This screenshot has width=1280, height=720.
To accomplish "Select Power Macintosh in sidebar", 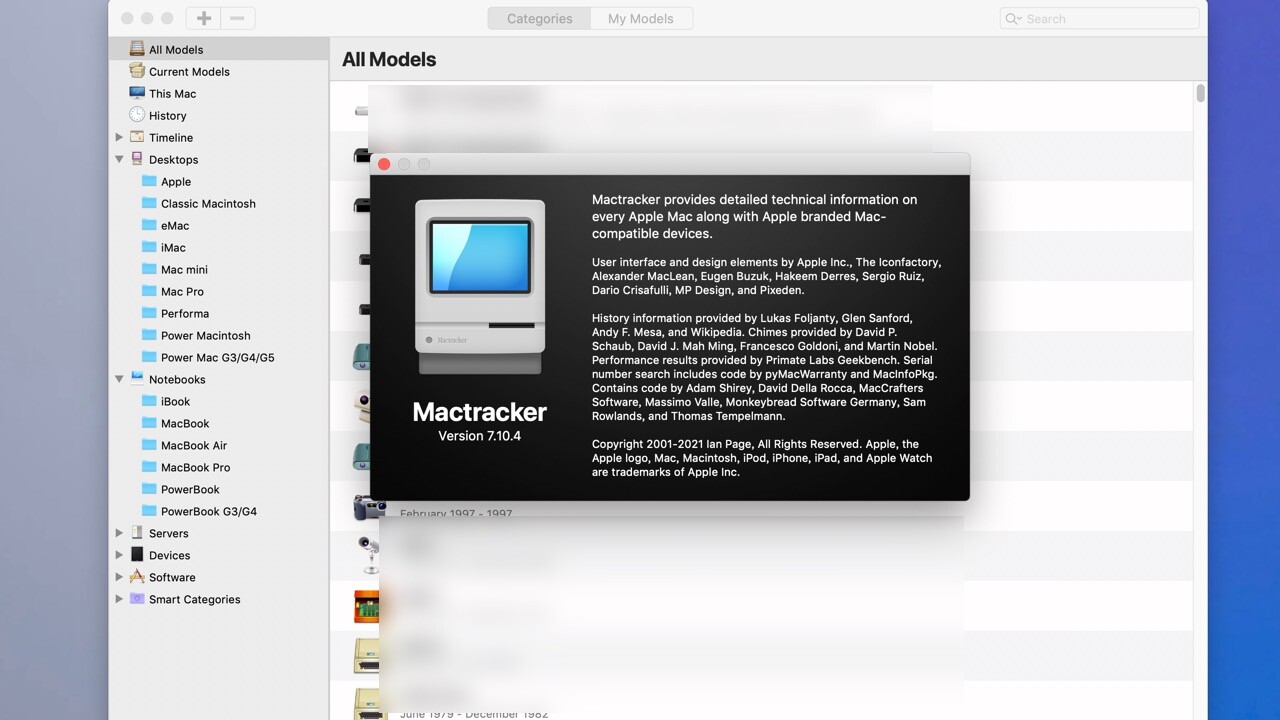I will click(206, 335).
